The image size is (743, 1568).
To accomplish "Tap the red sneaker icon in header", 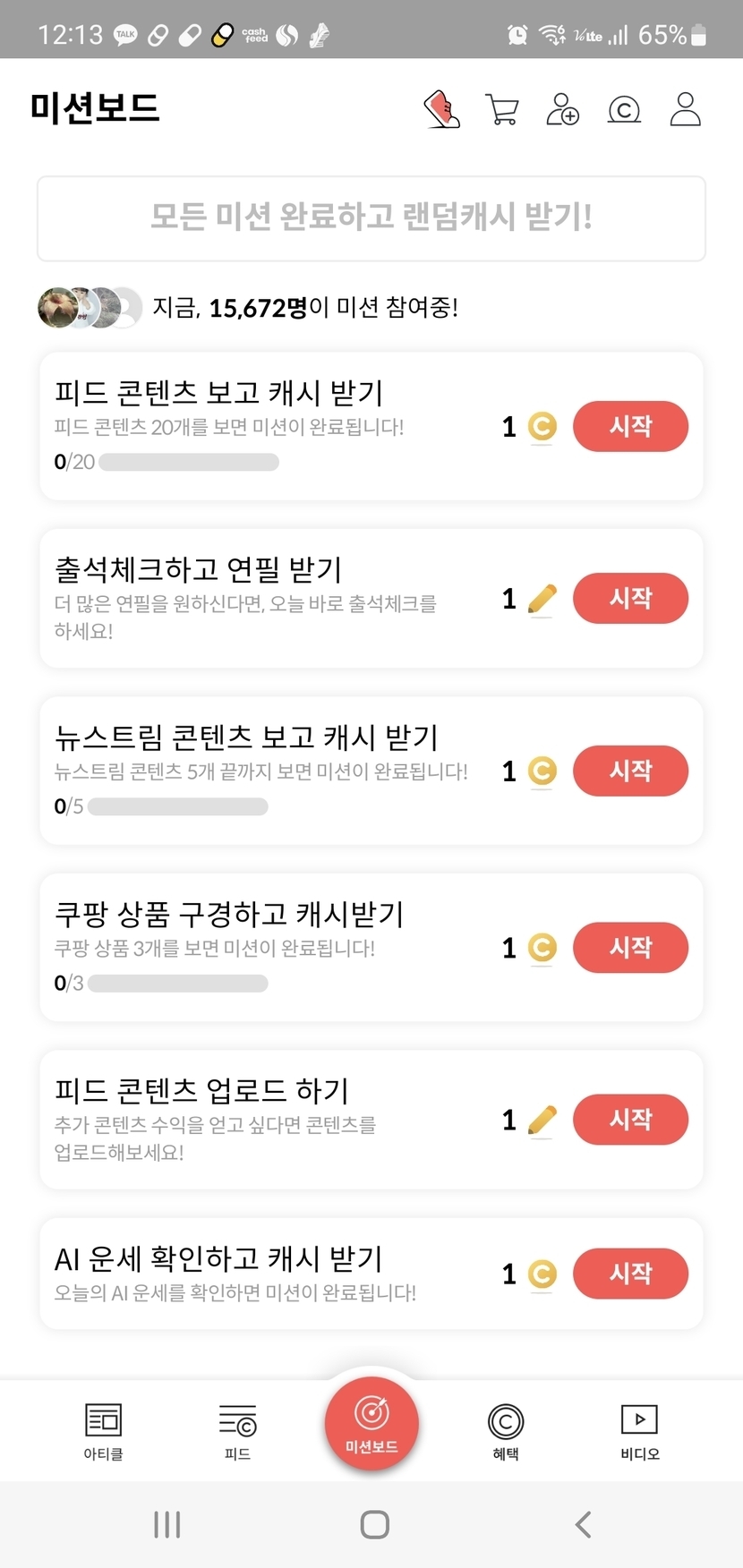I will 441,110.
